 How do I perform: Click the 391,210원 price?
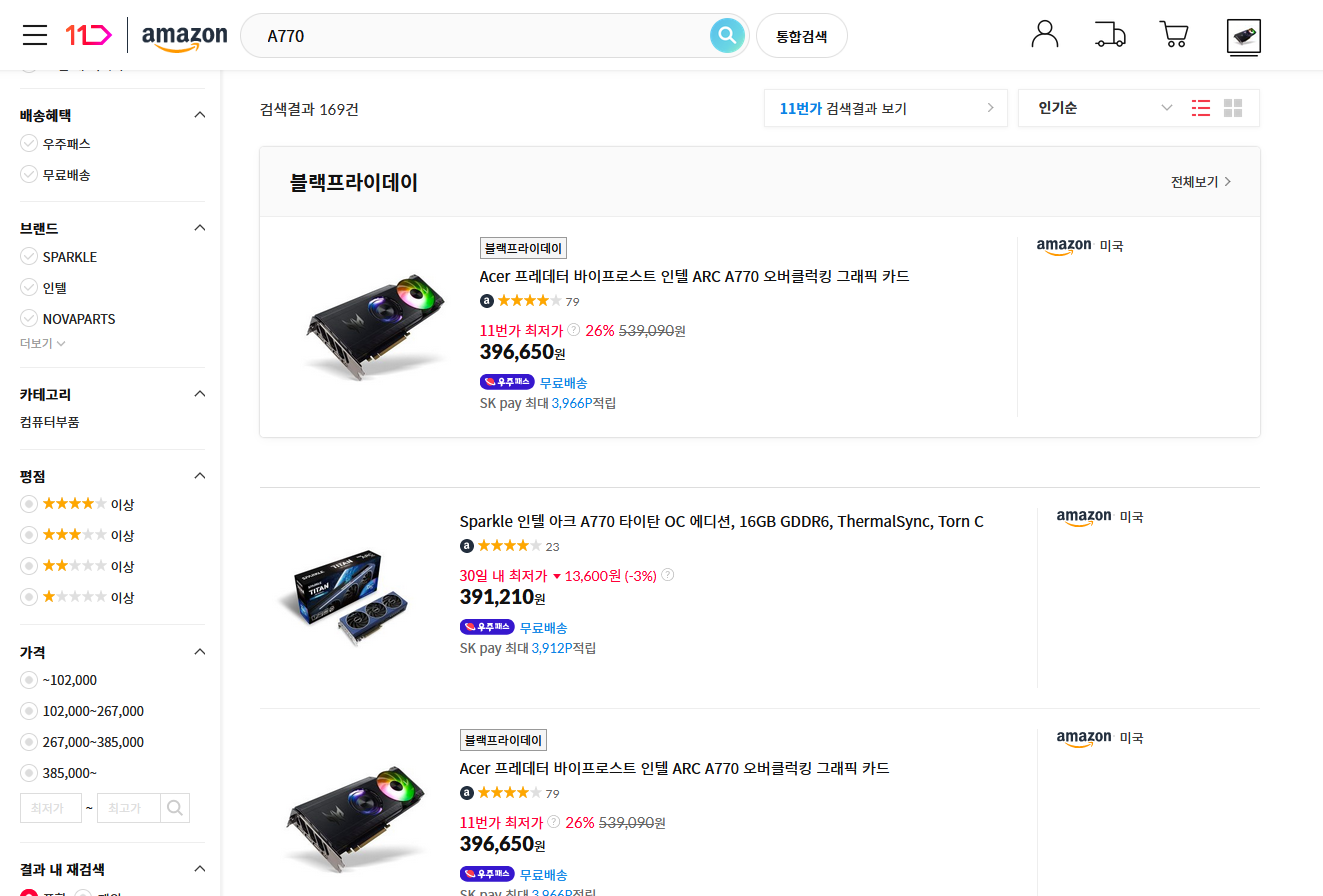[503, 598]
